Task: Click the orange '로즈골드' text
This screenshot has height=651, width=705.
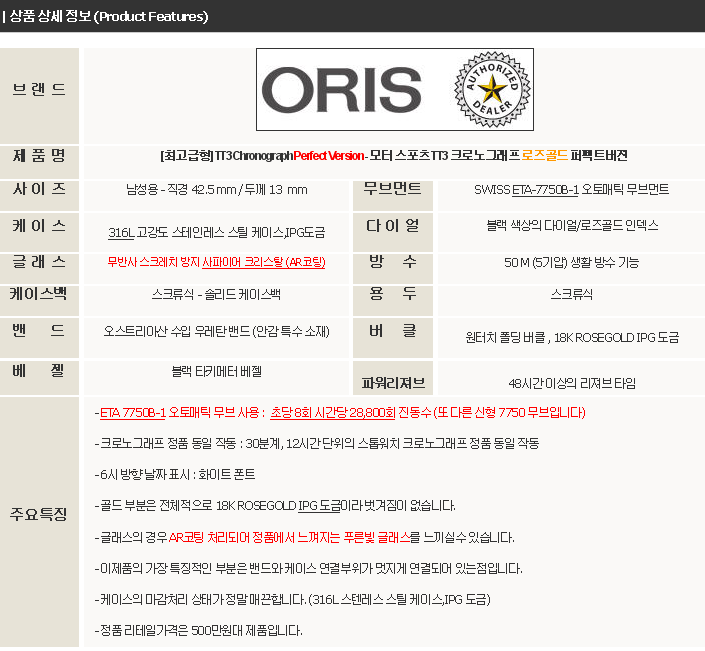Action: tap(544, 156)
